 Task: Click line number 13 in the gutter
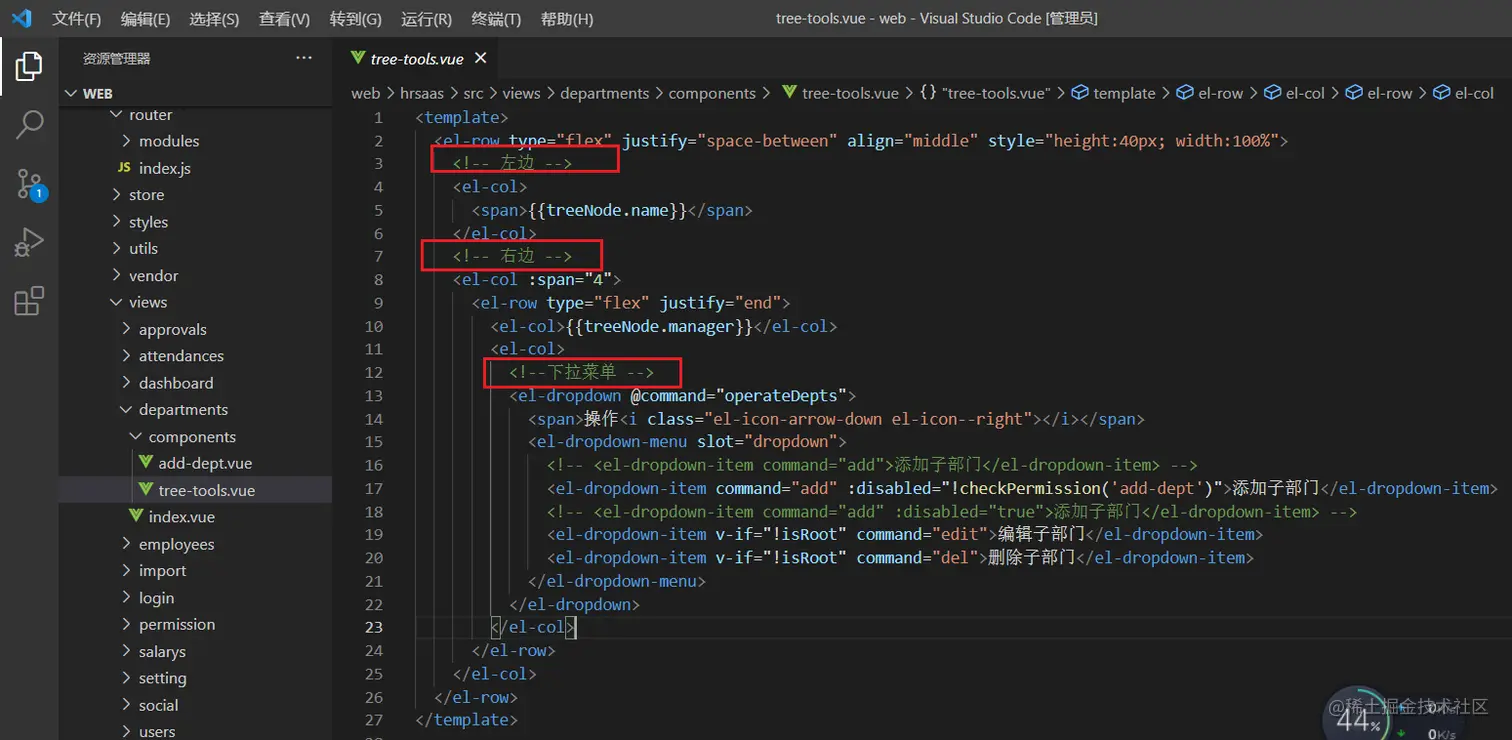click(x=374, y=396)
